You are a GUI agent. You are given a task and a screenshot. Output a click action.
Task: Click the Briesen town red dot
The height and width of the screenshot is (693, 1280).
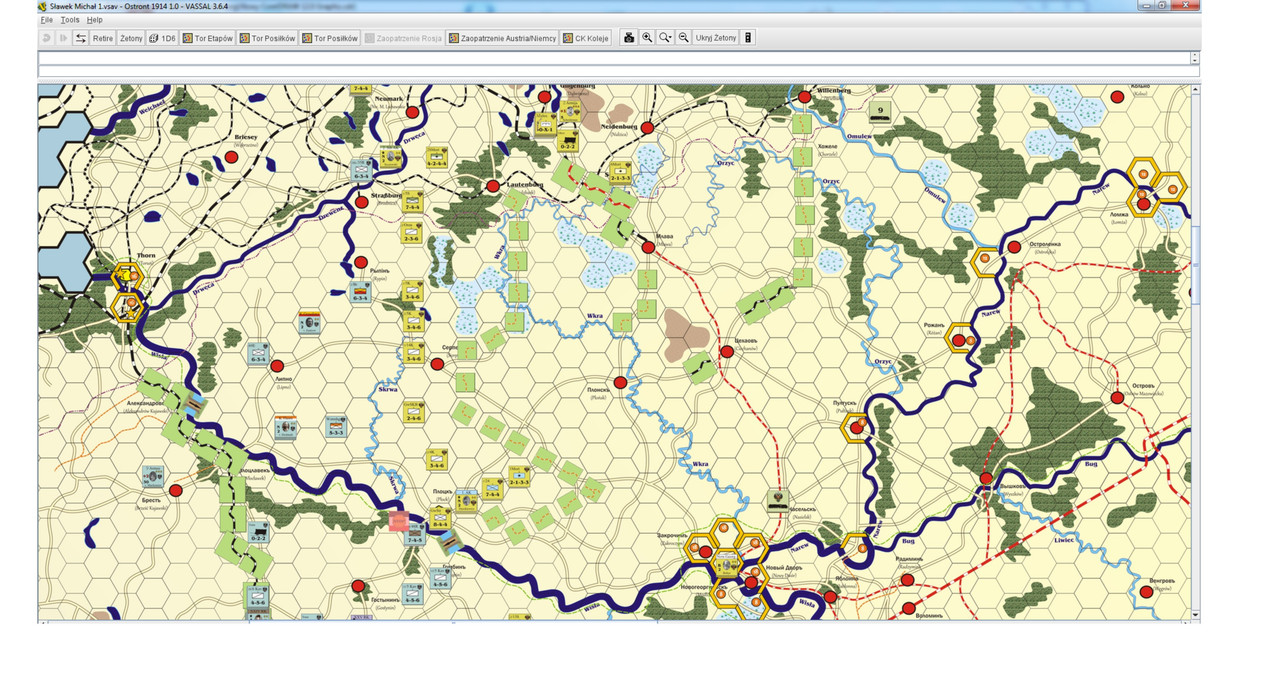pyautogui.click(x=231, y=157)
